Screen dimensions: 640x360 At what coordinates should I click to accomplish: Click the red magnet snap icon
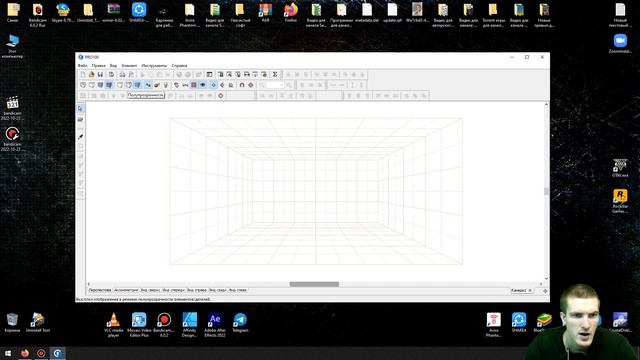tap(242, 85)
